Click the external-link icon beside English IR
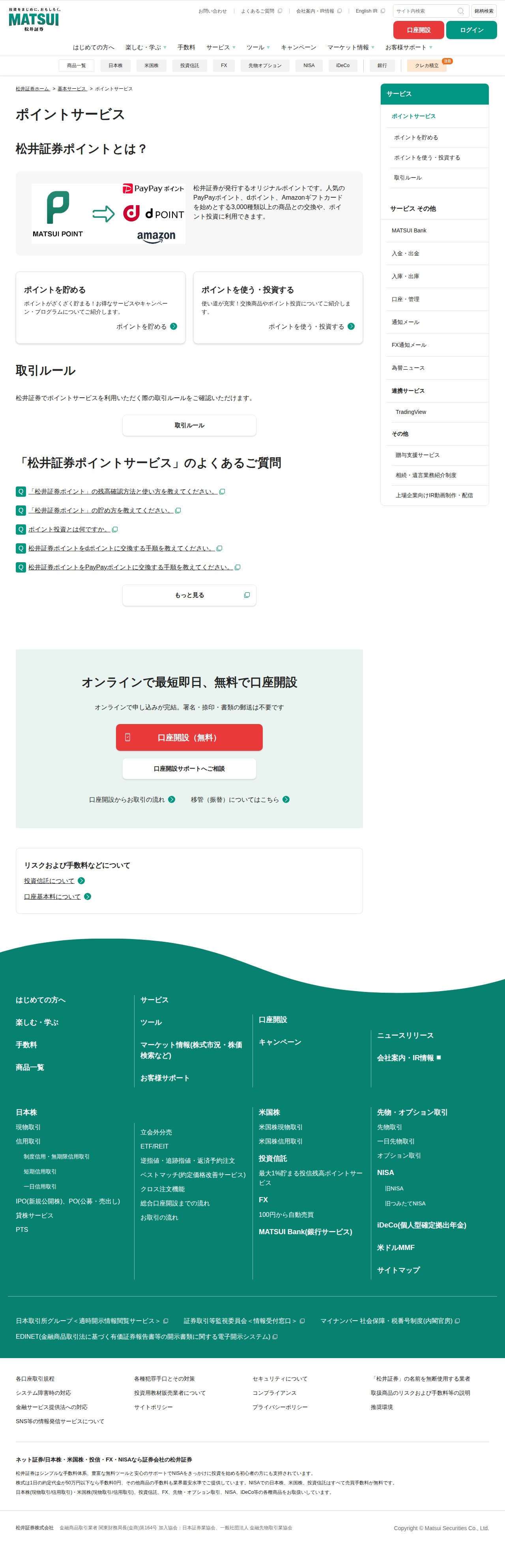This screenshot has width=505, height=1568. click(383, 11)
